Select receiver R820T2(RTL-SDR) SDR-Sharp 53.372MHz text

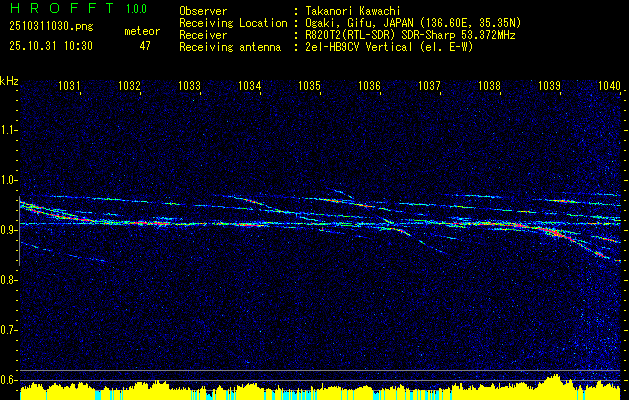click(x=410, y=35)
